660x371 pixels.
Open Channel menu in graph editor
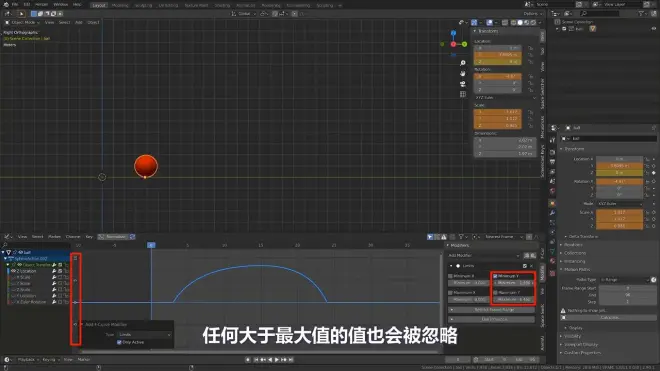tap(73, 237)
